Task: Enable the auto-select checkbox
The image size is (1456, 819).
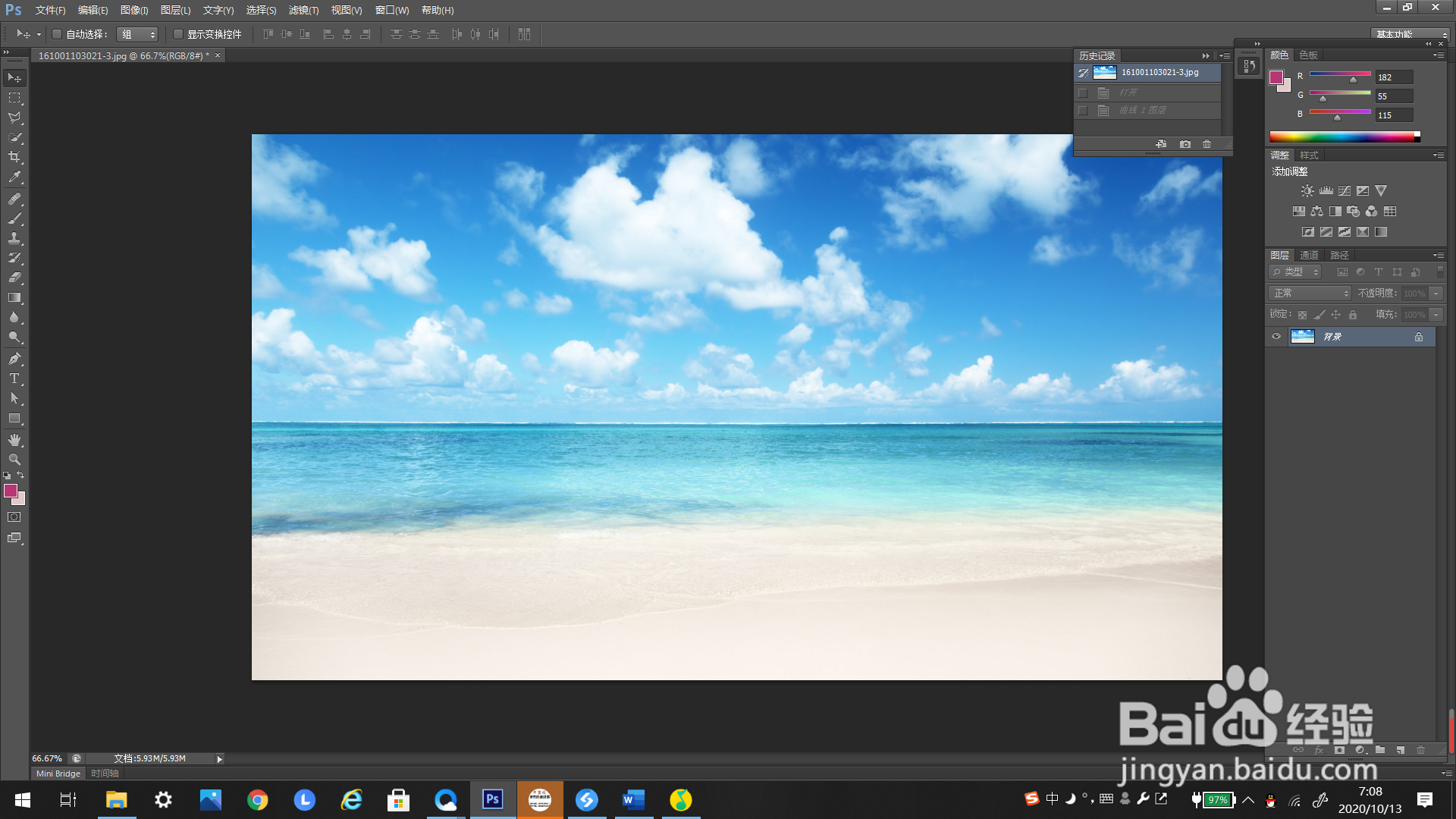Action: point(57,34)
